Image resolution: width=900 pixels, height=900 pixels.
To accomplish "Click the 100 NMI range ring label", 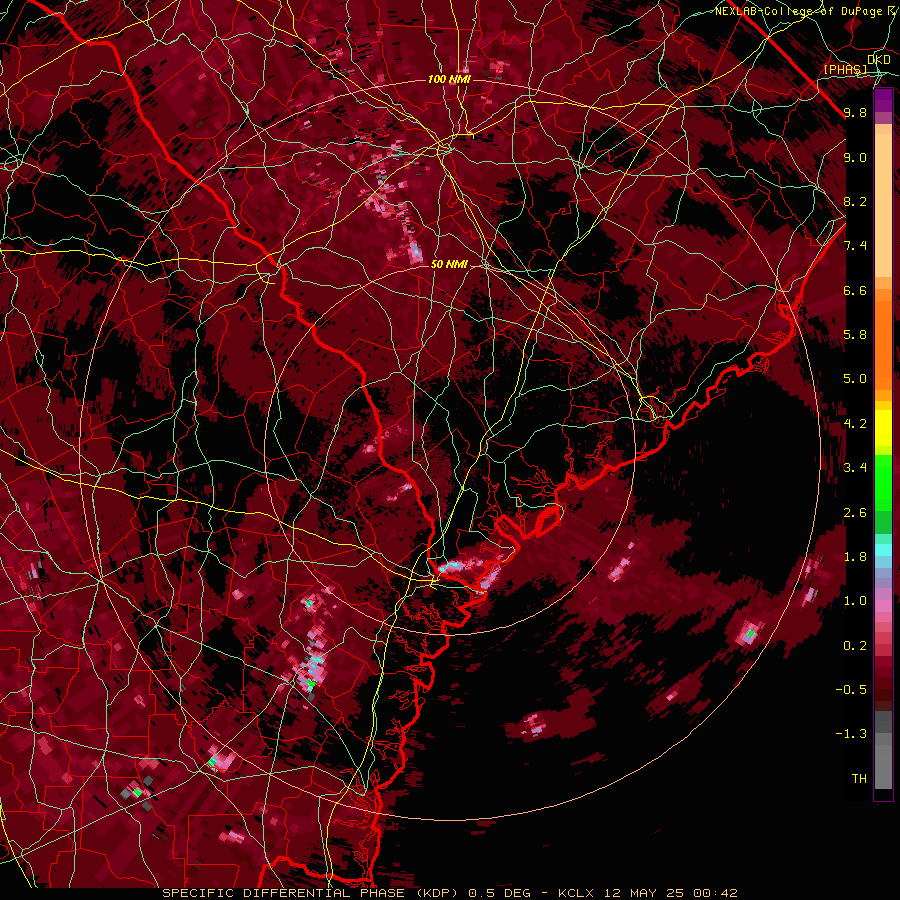I will click(x=449, y=79).
